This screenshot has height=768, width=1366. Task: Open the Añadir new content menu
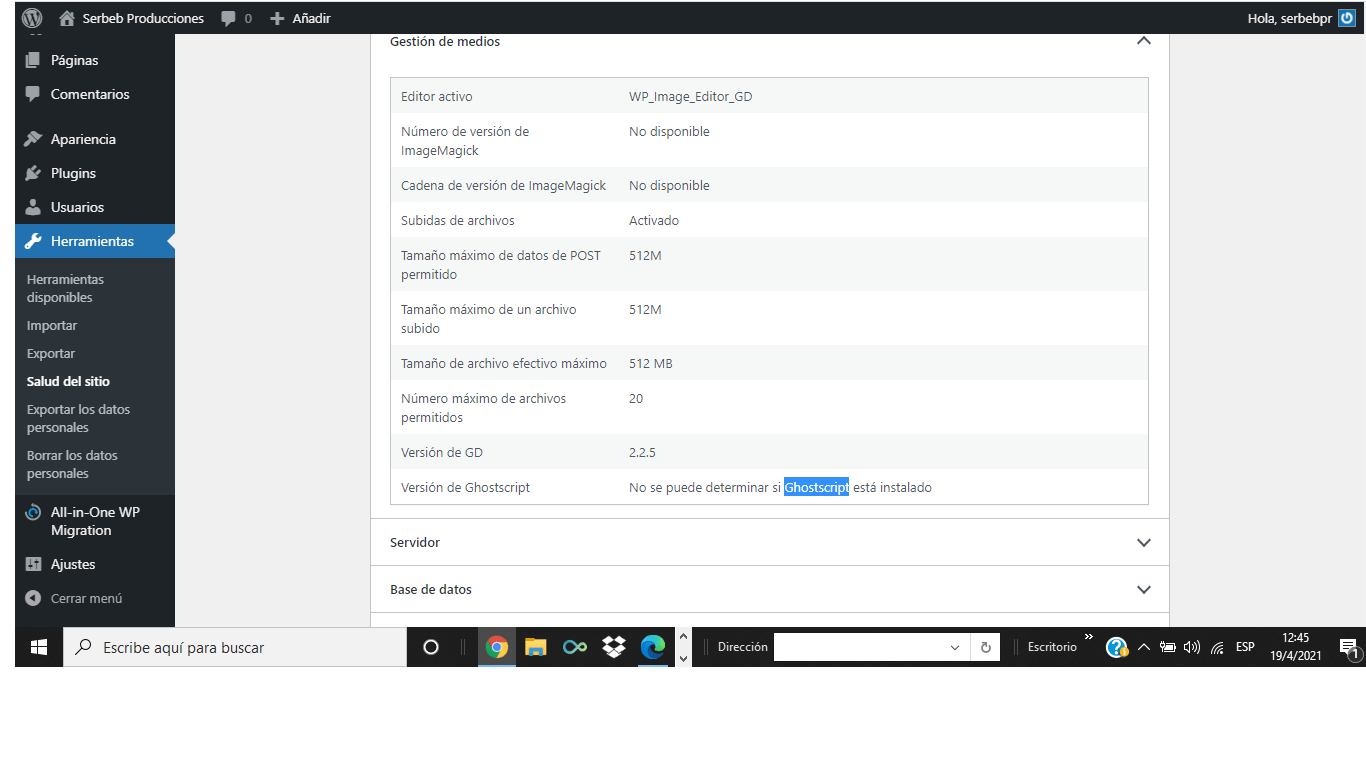coord(300,18)
